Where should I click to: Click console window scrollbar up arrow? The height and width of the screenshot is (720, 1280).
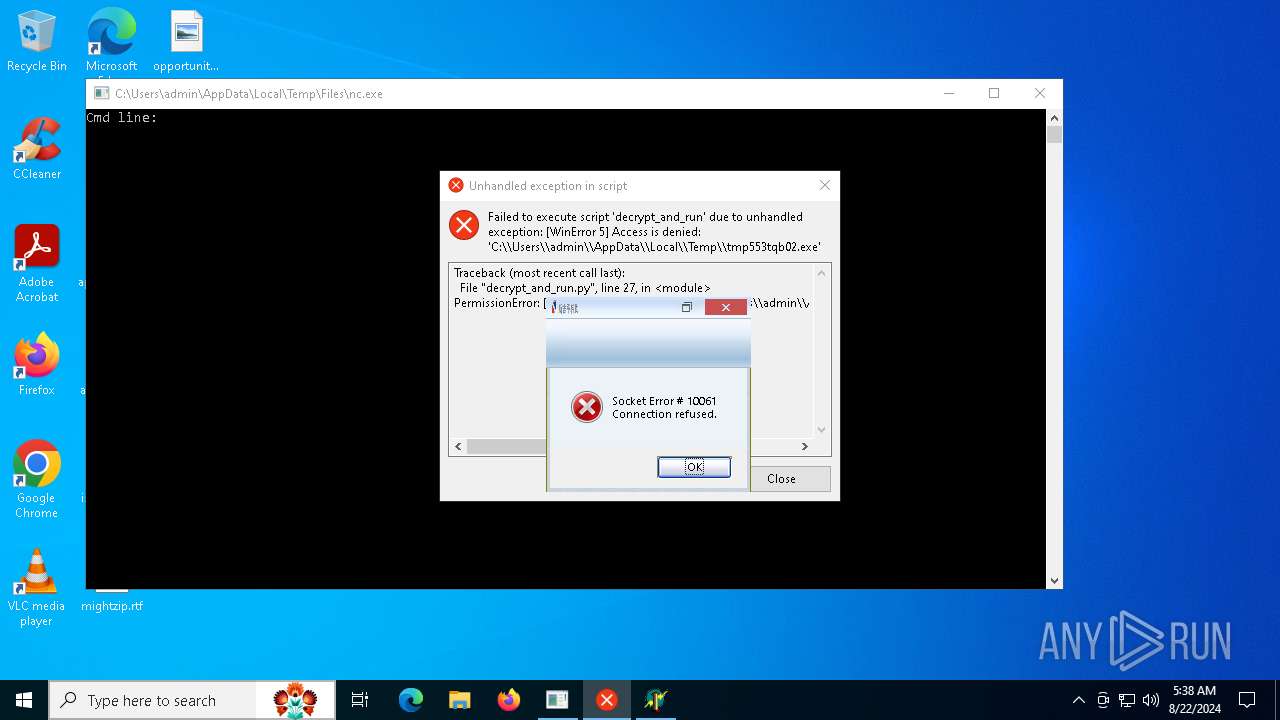click(x=1054, y=118)
